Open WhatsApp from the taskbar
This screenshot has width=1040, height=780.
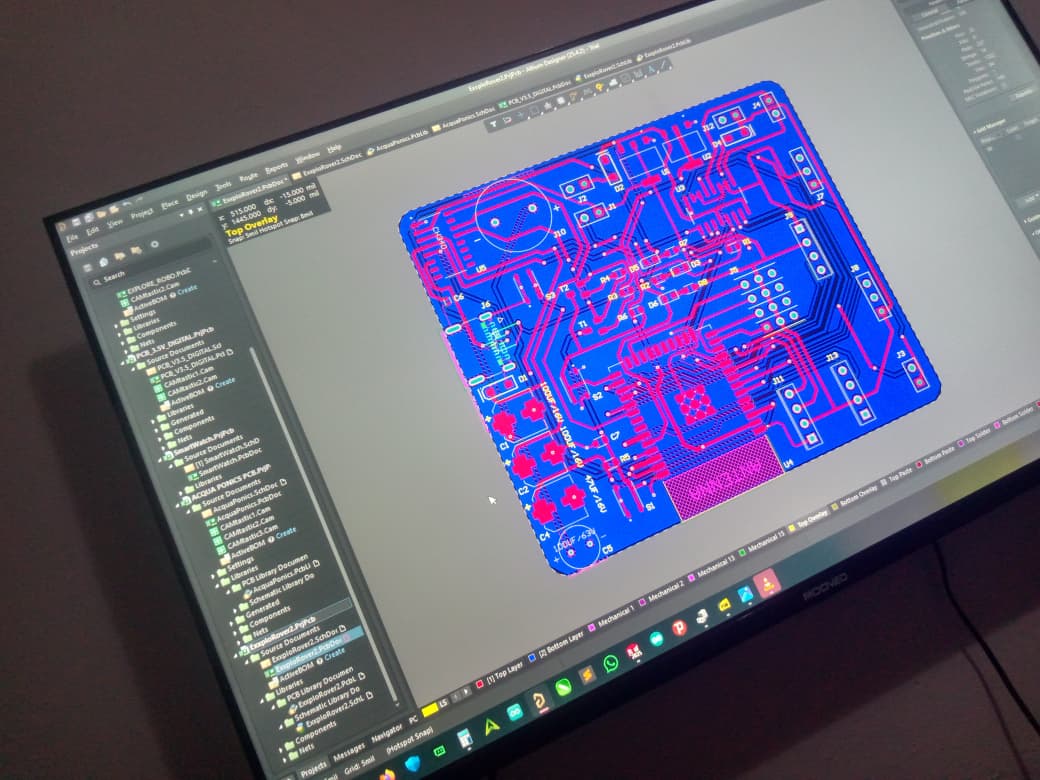click(x=611, y=663)
